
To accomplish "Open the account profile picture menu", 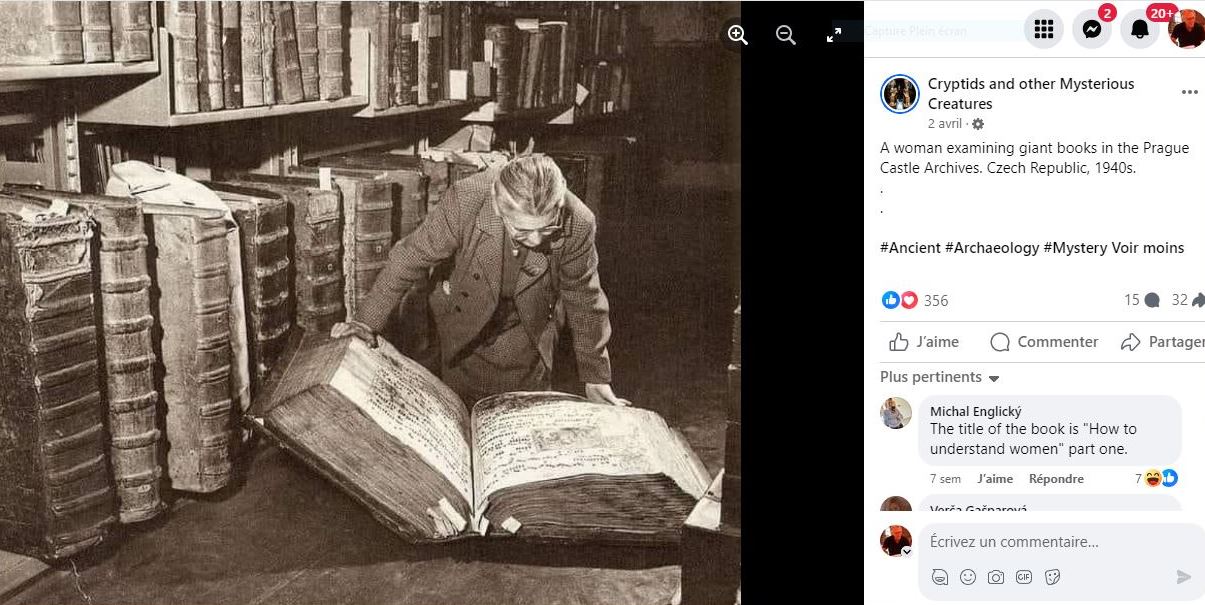I will click(x=1187, y=29).
